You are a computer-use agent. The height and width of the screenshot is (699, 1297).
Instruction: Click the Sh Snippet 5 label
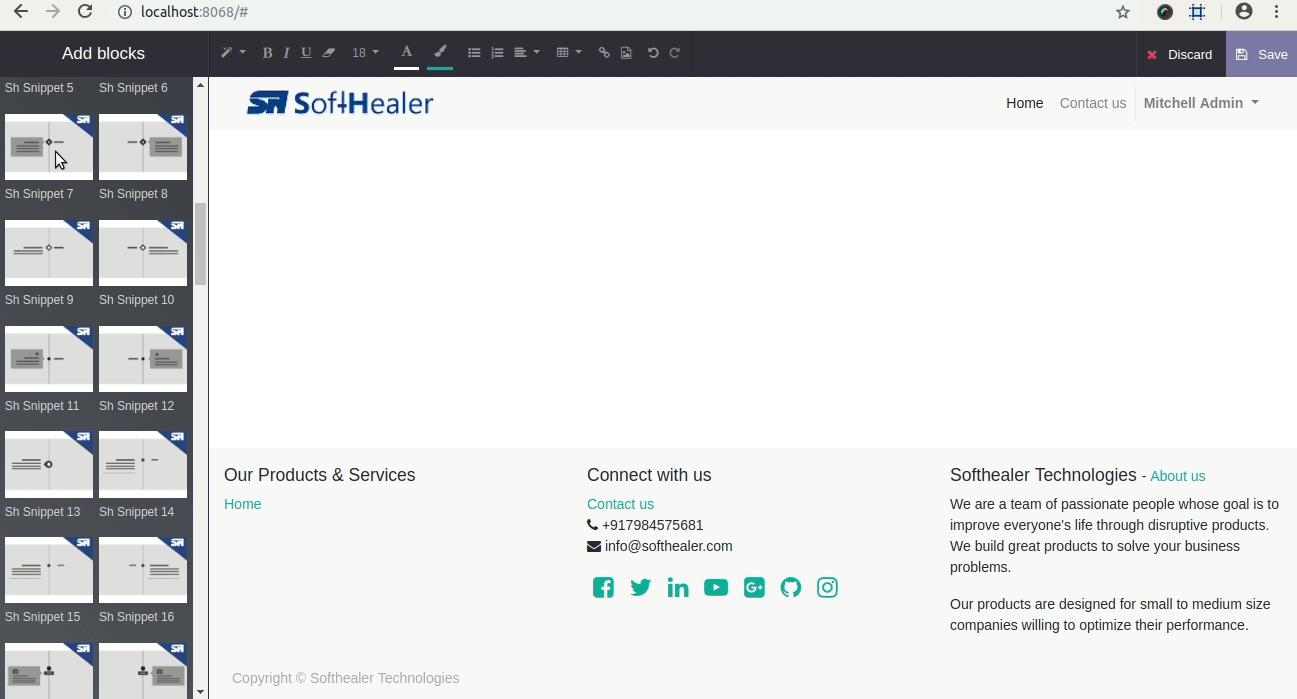39,88
